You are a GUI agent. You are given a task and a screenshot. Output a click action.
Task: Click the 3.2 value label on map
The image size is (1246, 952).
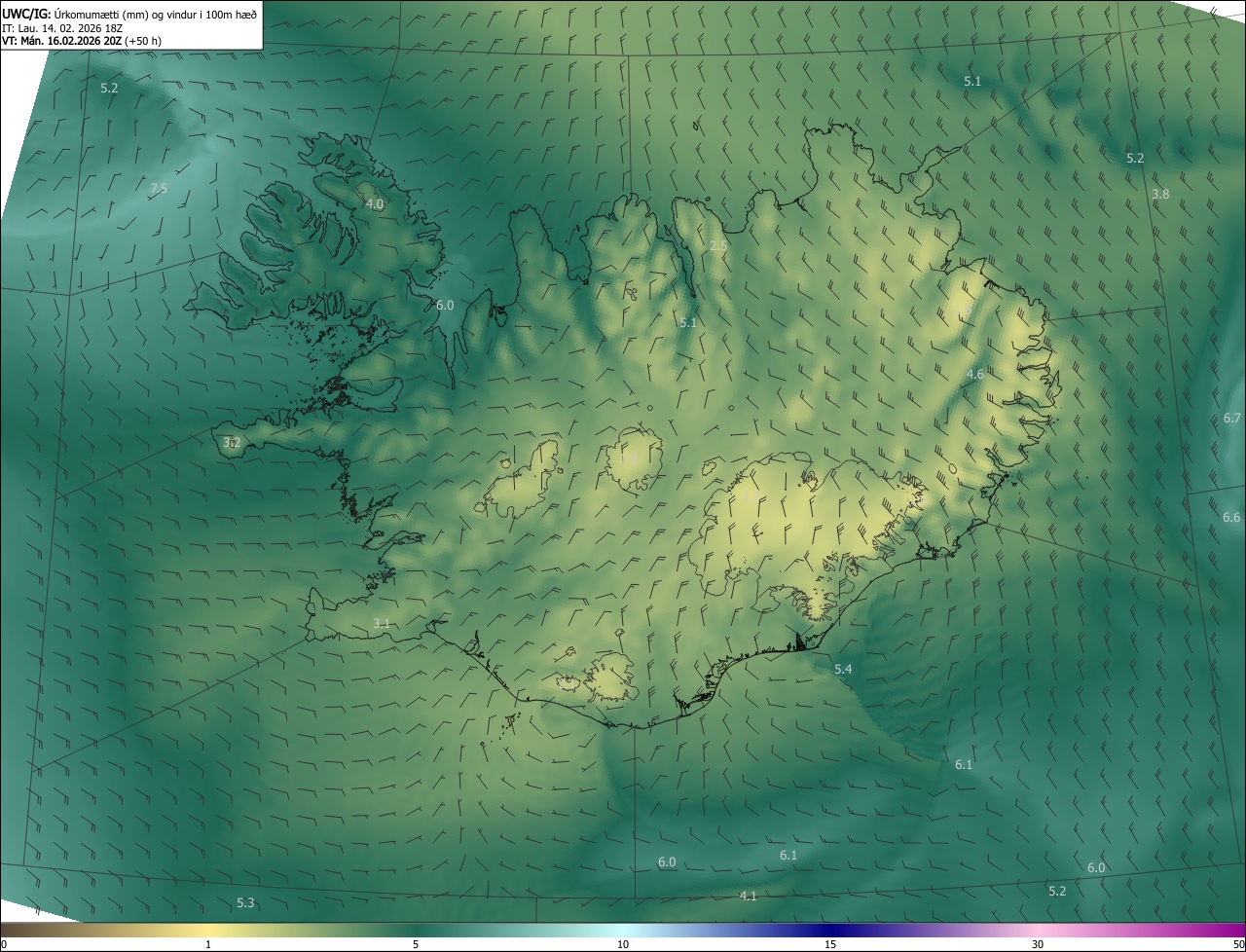pos(232,443)
